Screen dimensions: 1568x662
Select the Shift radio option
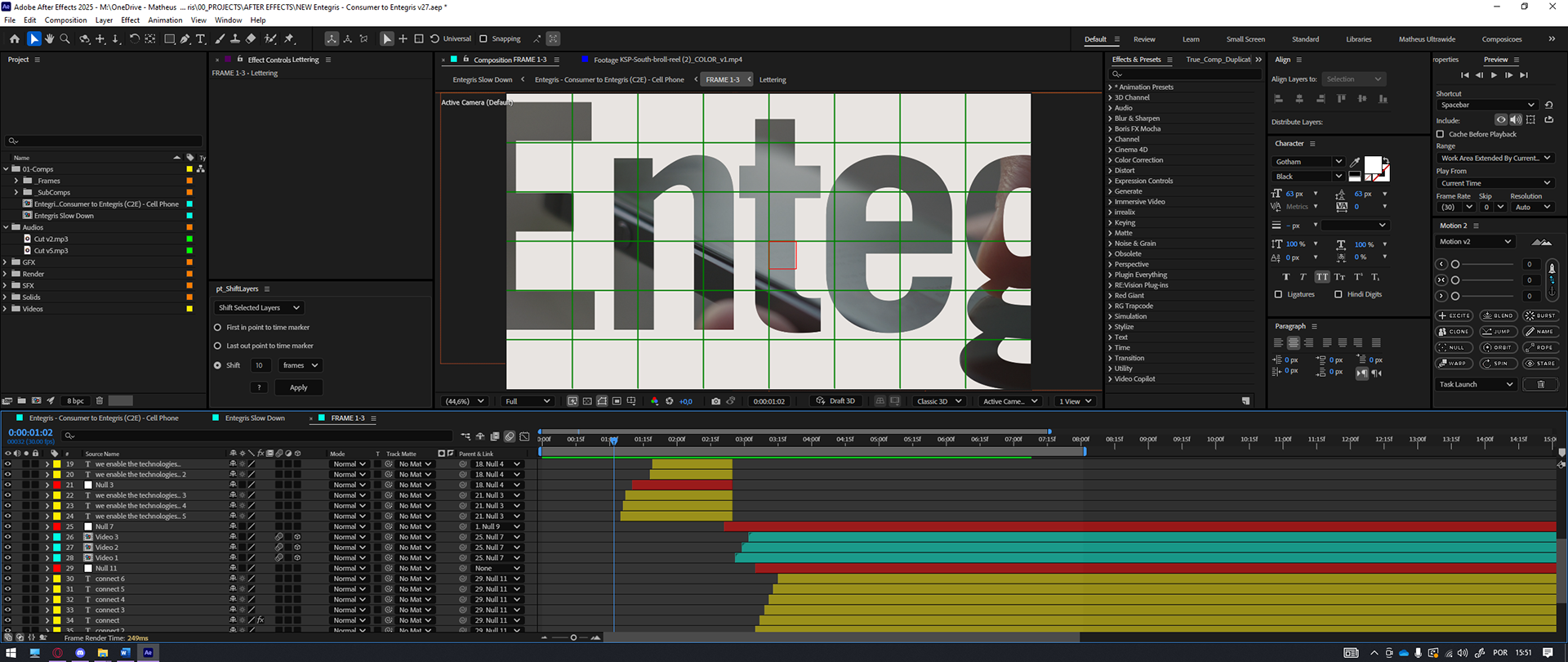218,365
